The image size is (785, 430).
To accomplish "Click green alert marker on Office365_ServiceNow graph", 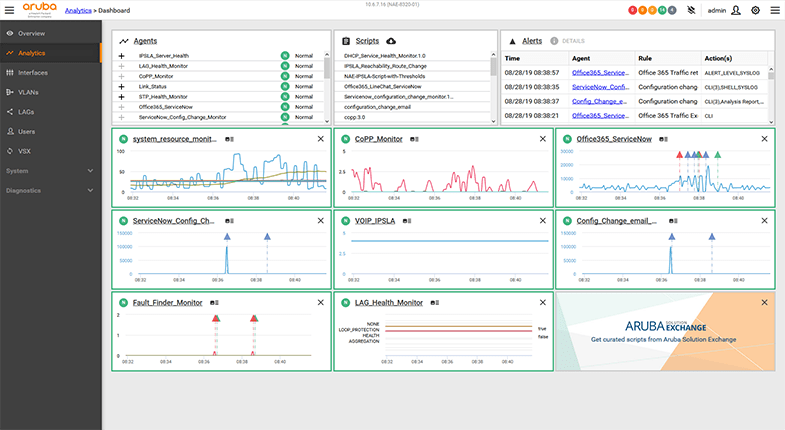I will [x=717, y=155].
